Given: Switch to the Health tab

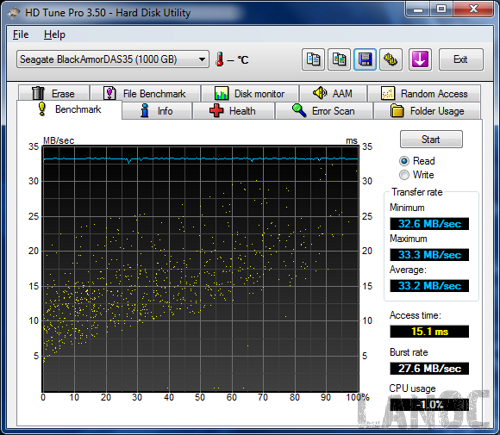Looking at the screenshot, I should click(x=234, y=111).
